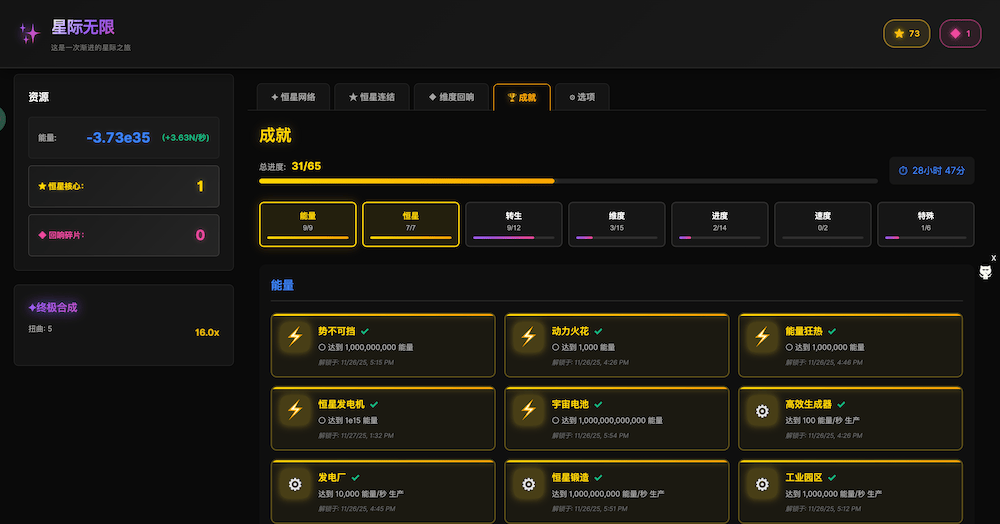Select the 特殊 achievement category
This screenshot has height=524, width=1000.
pyautogui.click(x=925, y=223)
